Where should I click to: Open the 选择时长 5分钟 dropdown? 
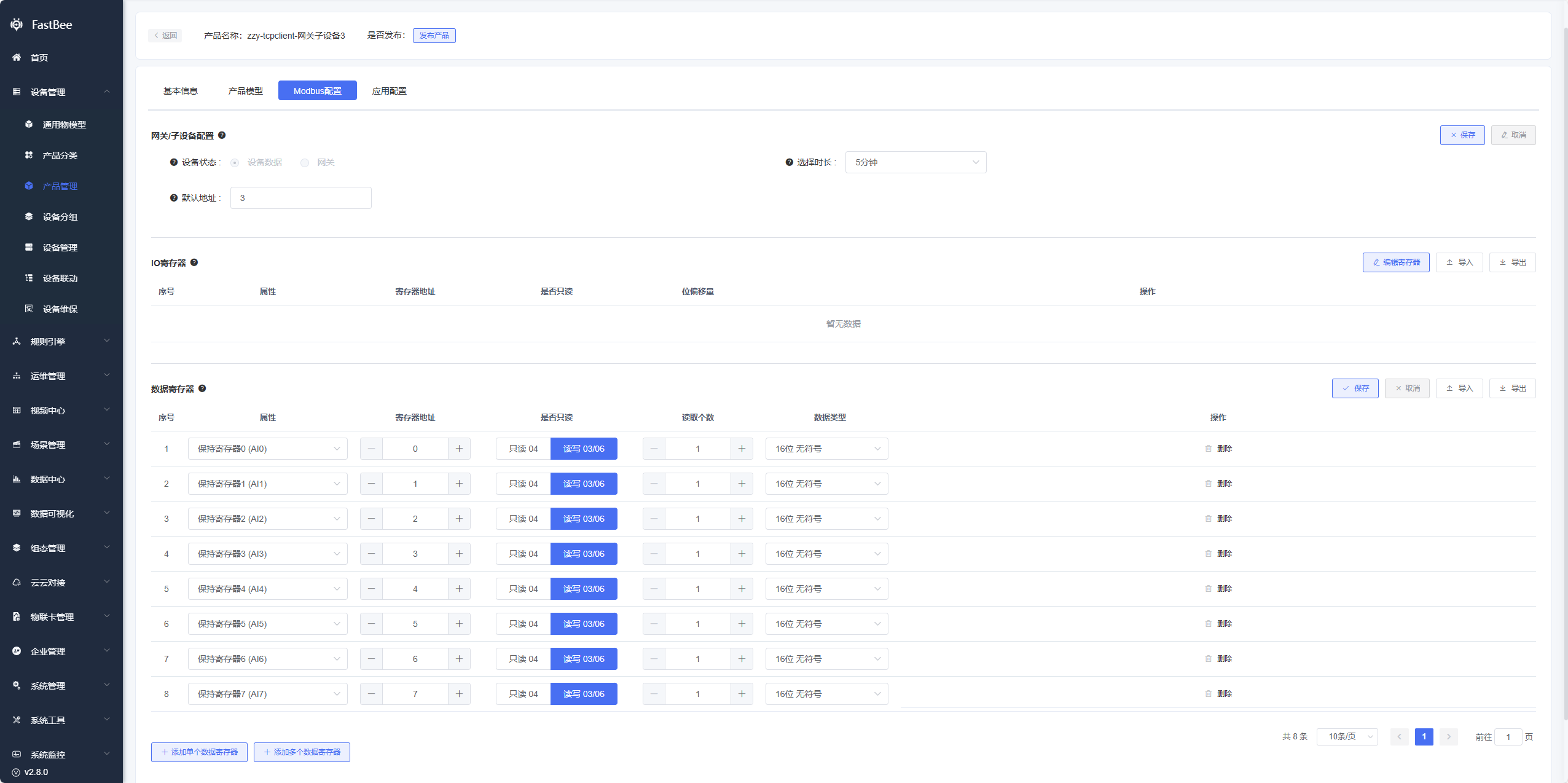pos(915,162)
